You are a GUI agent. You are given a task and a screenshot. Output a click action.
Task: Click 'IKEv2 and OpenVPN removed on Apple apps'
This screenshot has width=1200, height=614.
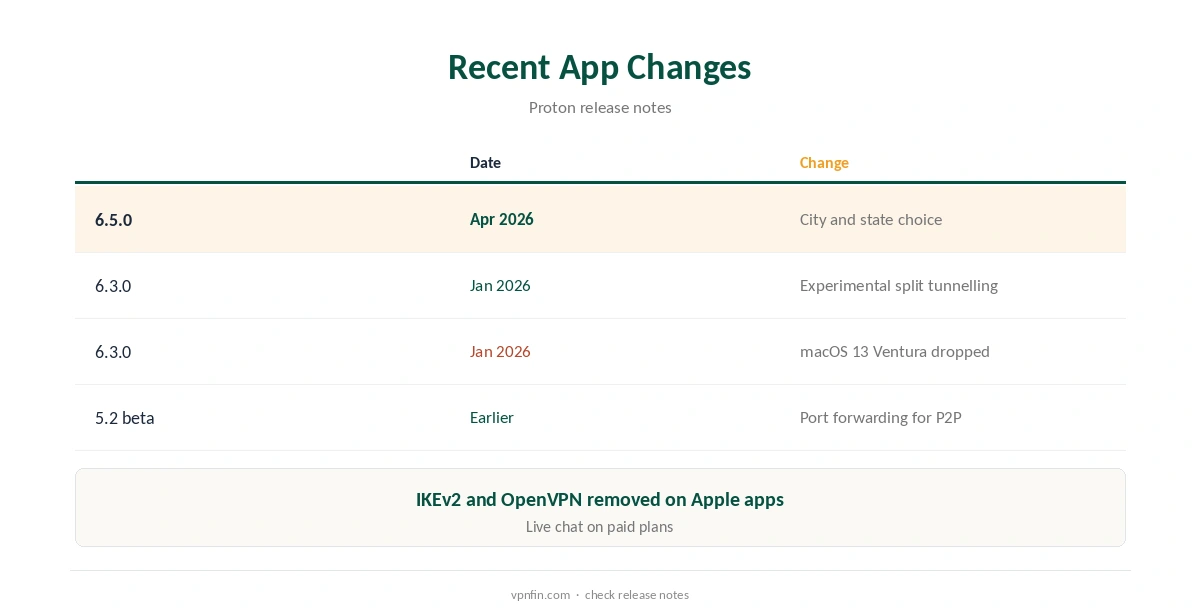pyautogui.click(x=600, y=499)
